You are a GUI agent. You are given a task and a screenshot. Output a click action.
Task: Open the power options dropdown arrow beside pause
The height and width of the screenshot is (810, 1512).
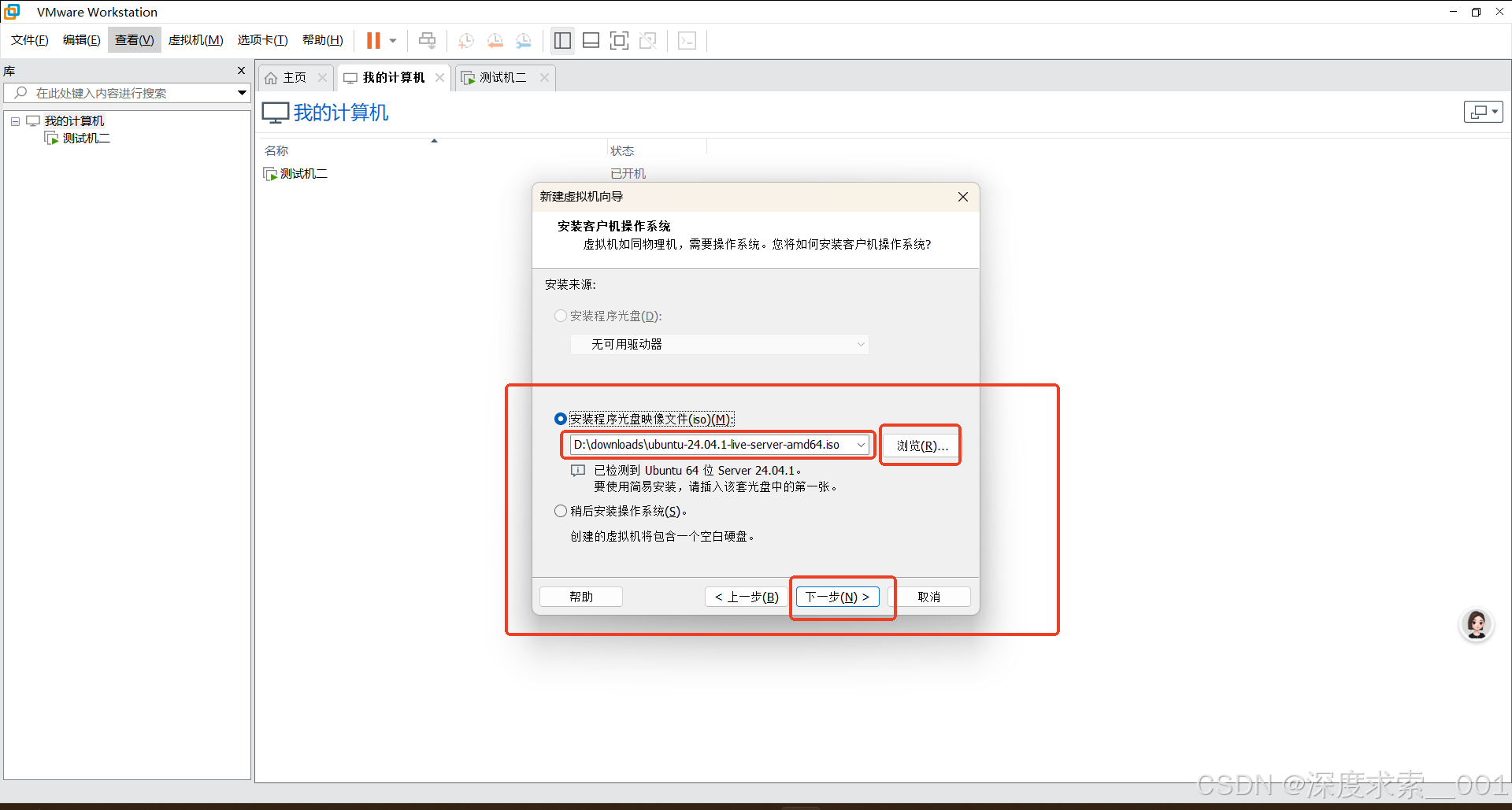coord(393,41)
